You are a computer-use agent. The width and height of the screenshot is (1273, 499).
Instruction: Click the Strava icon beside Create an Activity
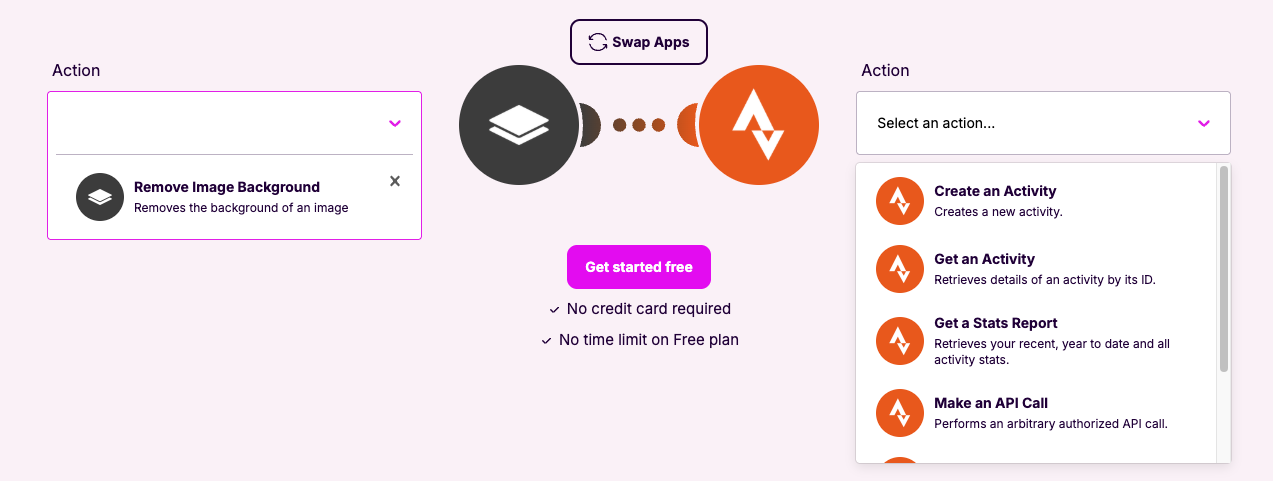(x=898, y=201)
